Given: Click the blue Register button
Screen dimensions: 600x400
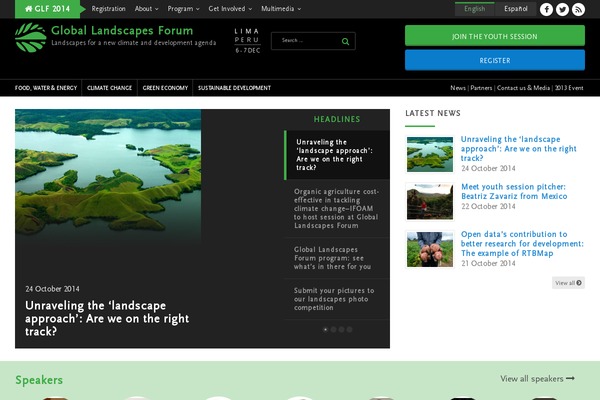Looking at the screenshot, I should click(495, 60).
